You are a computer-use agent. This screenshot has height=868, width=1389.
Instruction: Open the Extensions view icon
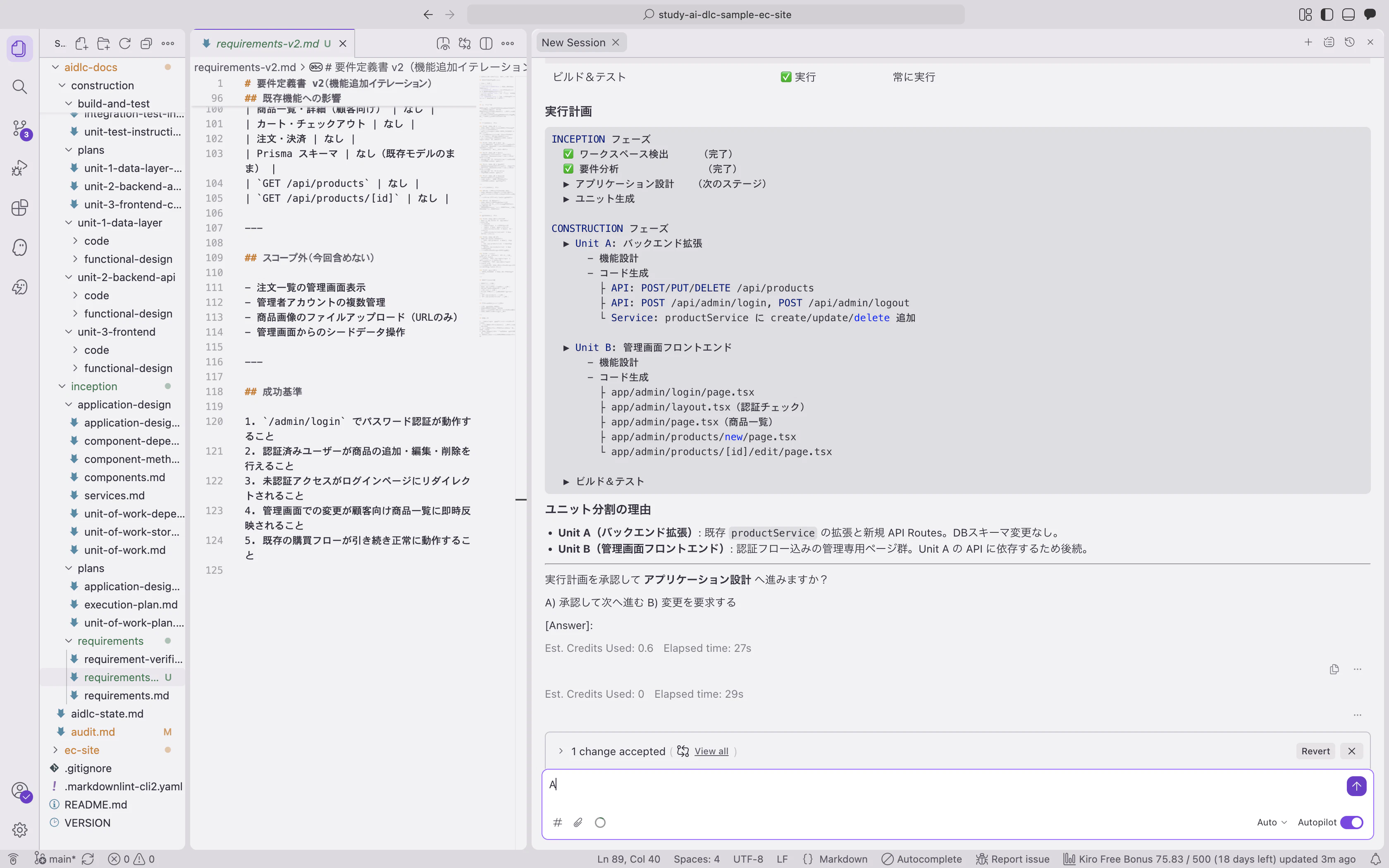pos(19,207)
